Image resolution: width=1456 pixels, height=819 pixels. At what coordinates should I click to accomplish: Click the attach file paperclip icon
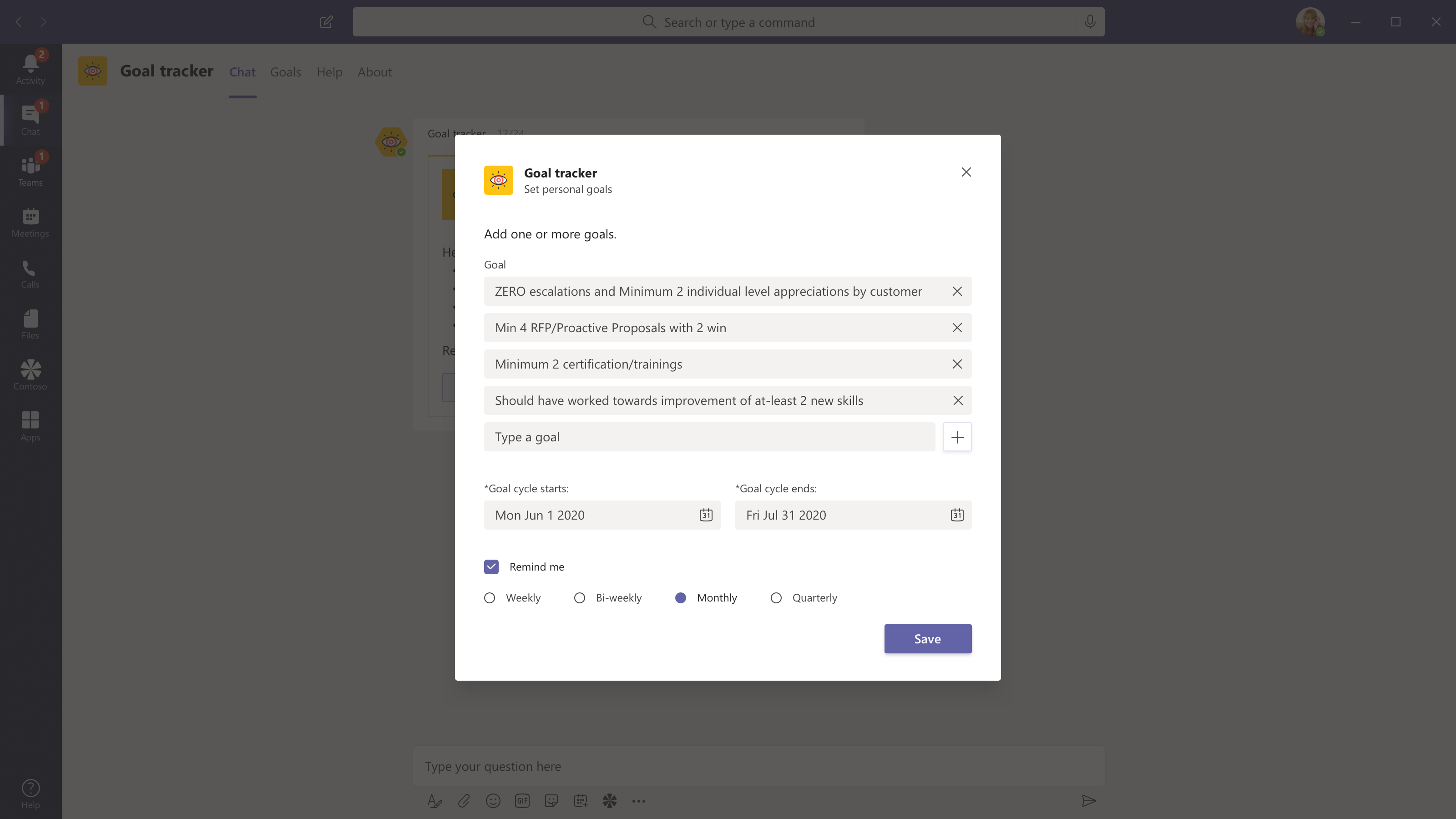pos(464,801)
